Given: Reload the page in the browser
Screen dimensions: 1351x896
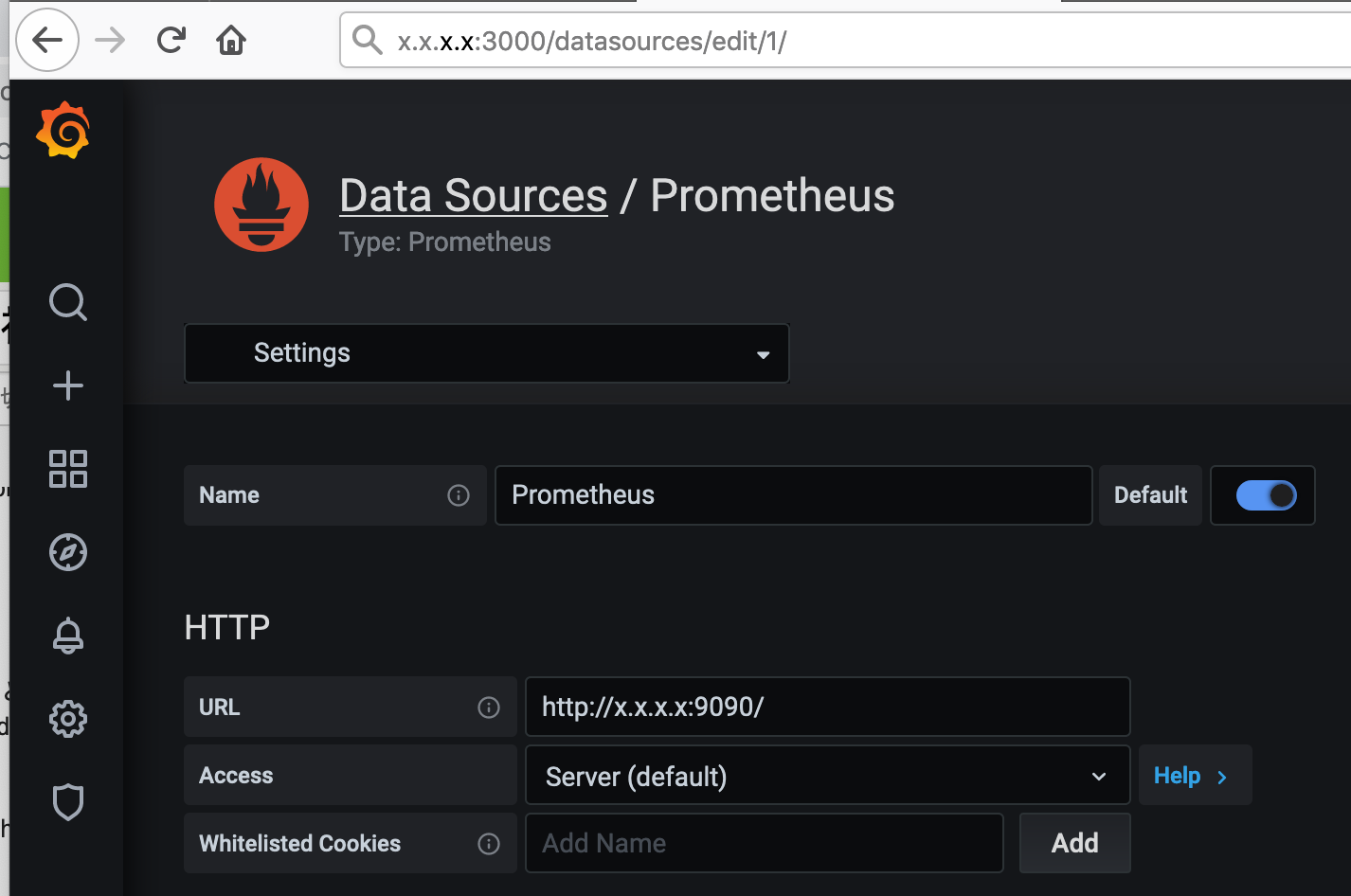Looking at the screenshot, I should tap(171, 40).
